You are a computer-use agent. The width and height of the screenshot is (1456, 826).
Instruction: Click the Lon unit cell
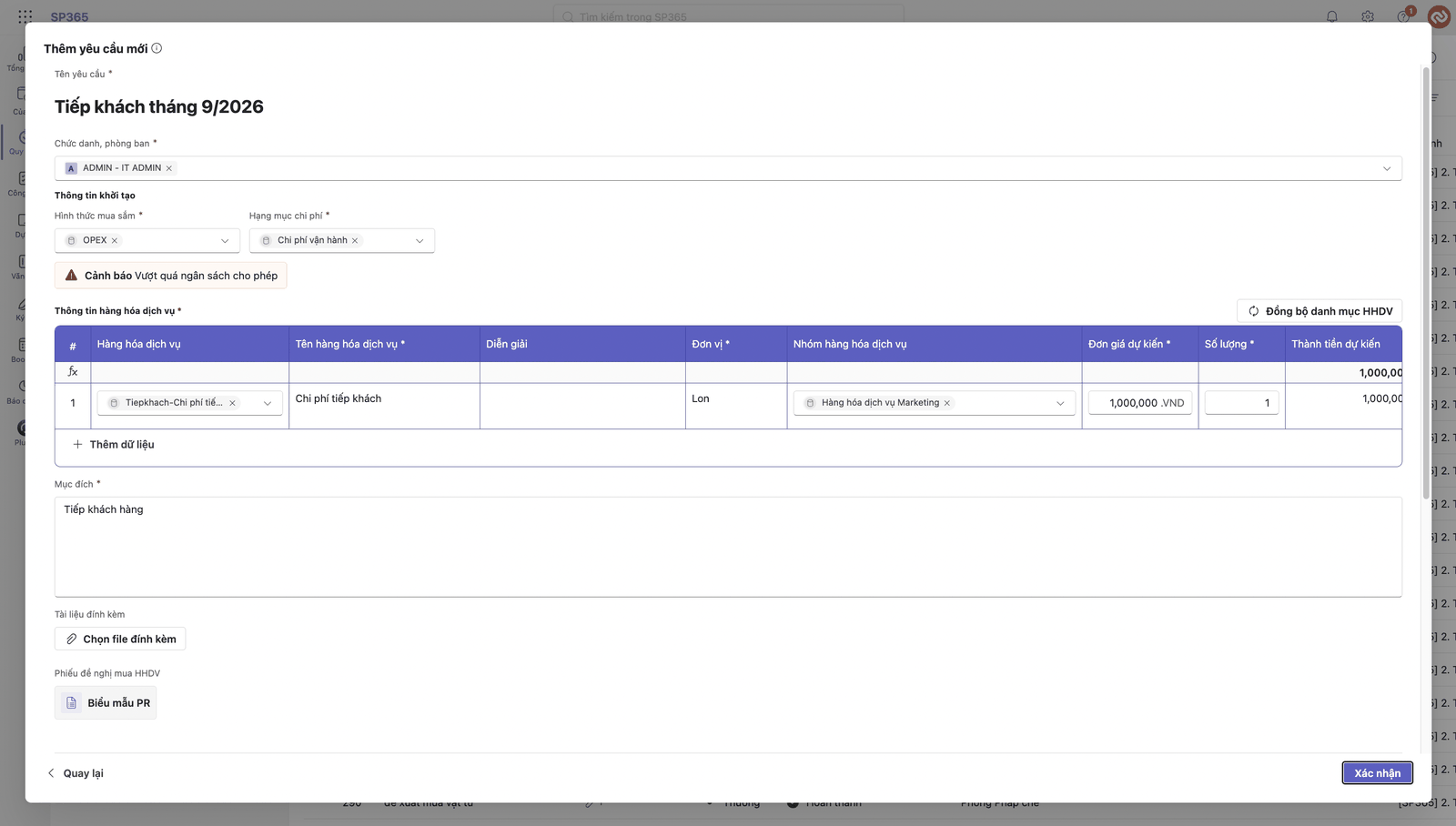pos(736,406)
